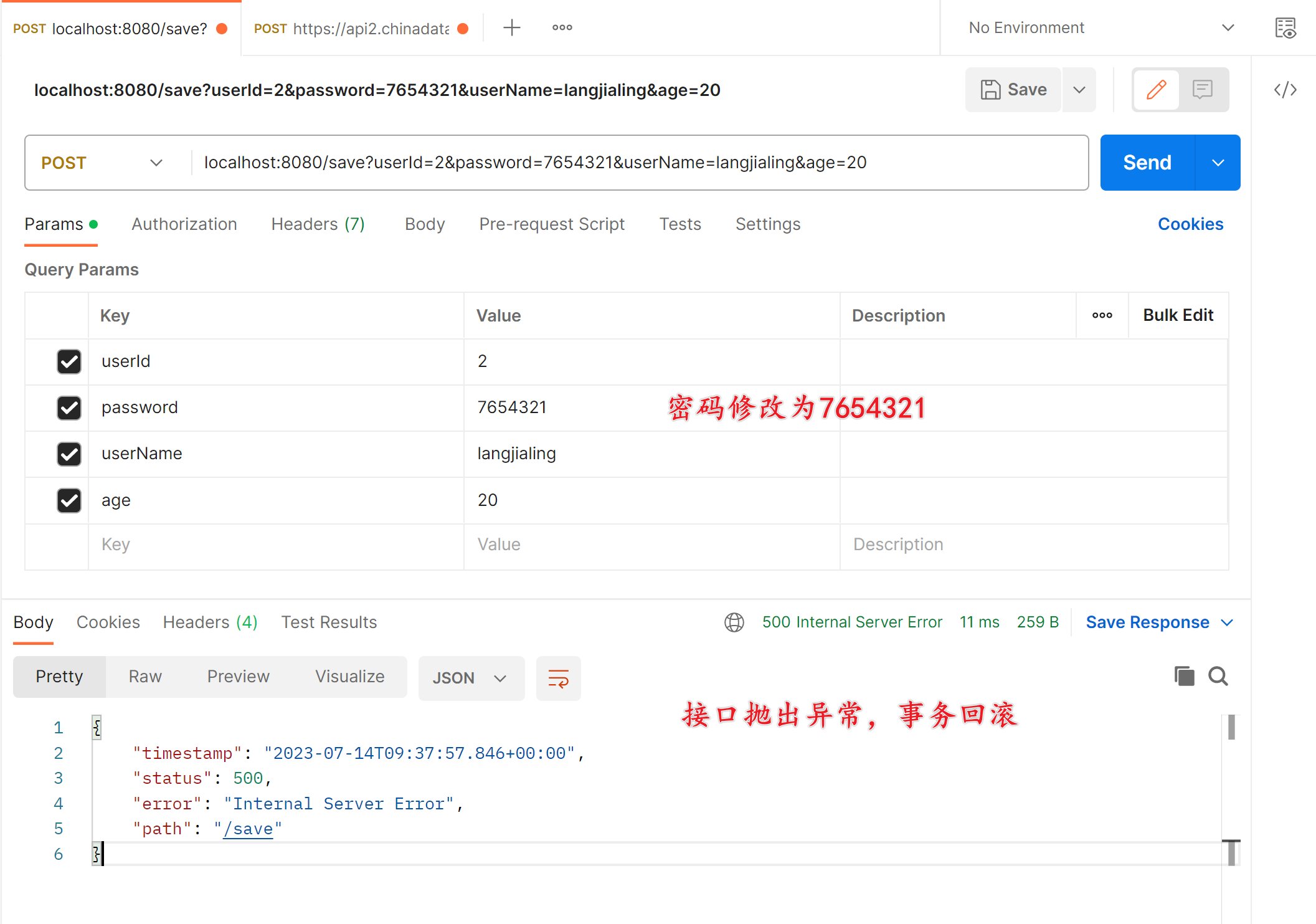Toggle line wrap in response body

(558, 678)
